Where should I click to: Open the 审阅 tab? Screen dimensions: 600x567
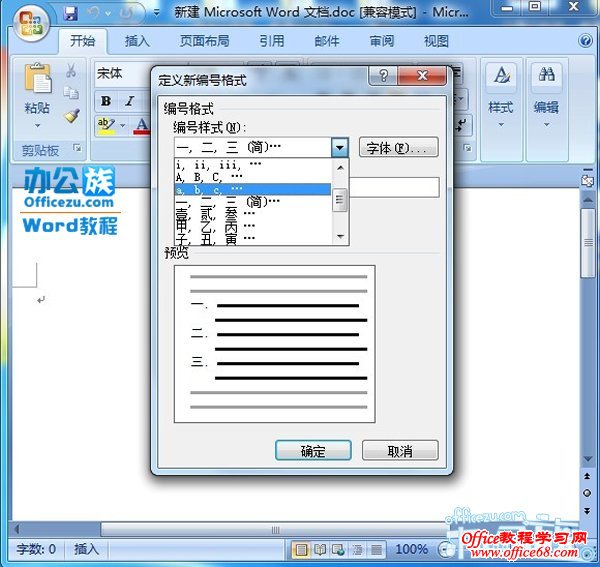pyautogui.click(x=382, y=41)
